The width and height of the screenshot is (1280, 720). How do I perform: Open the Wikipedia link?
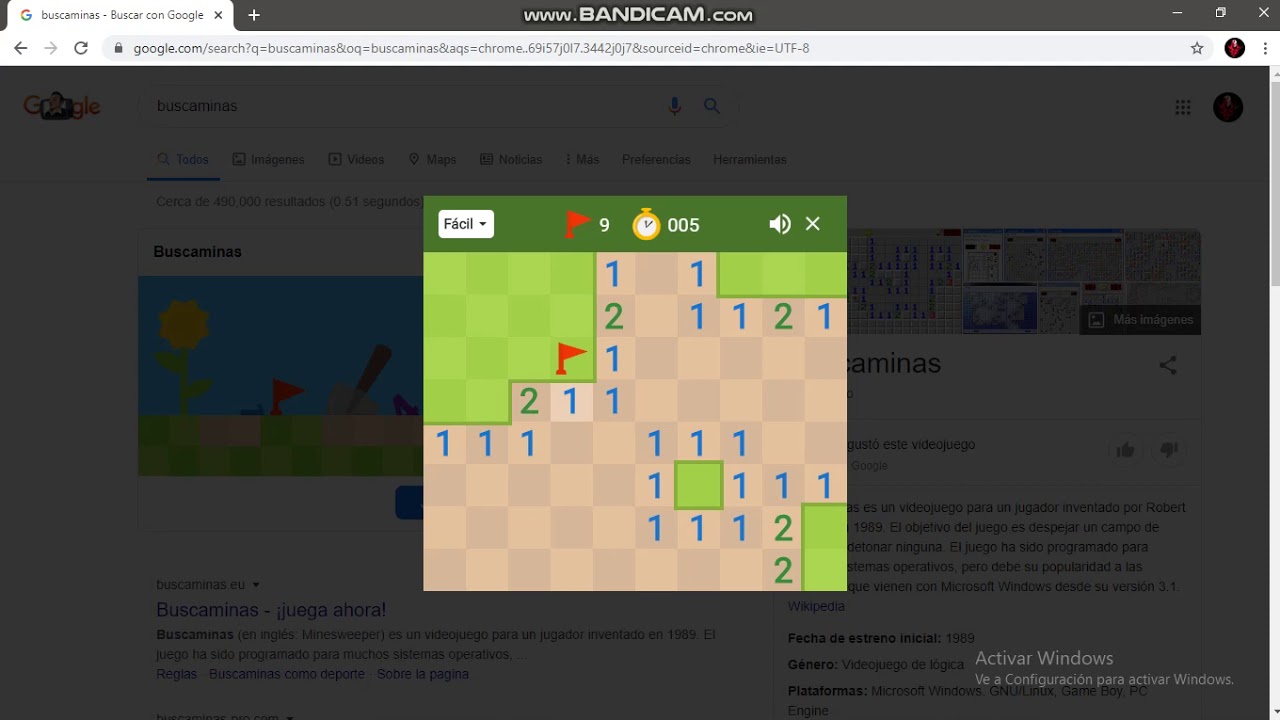pos(816,606)
